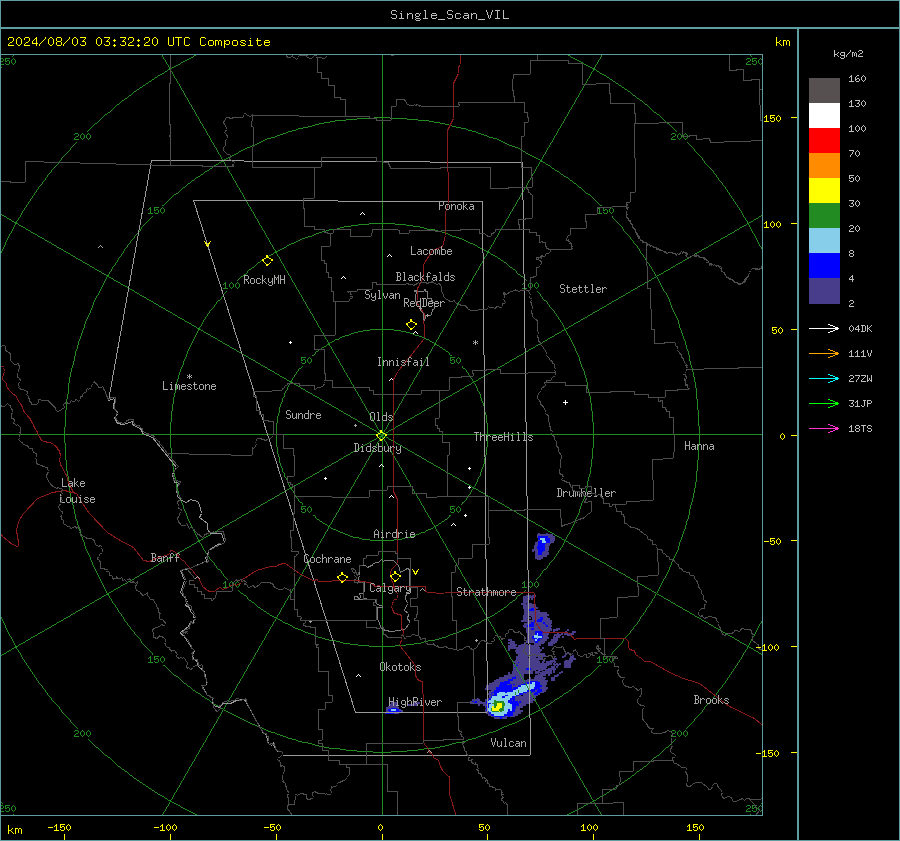Click the yellow diamond marker above Calgary
The width and height of the screenshot is (900, 841).
(x=395, y=576)
